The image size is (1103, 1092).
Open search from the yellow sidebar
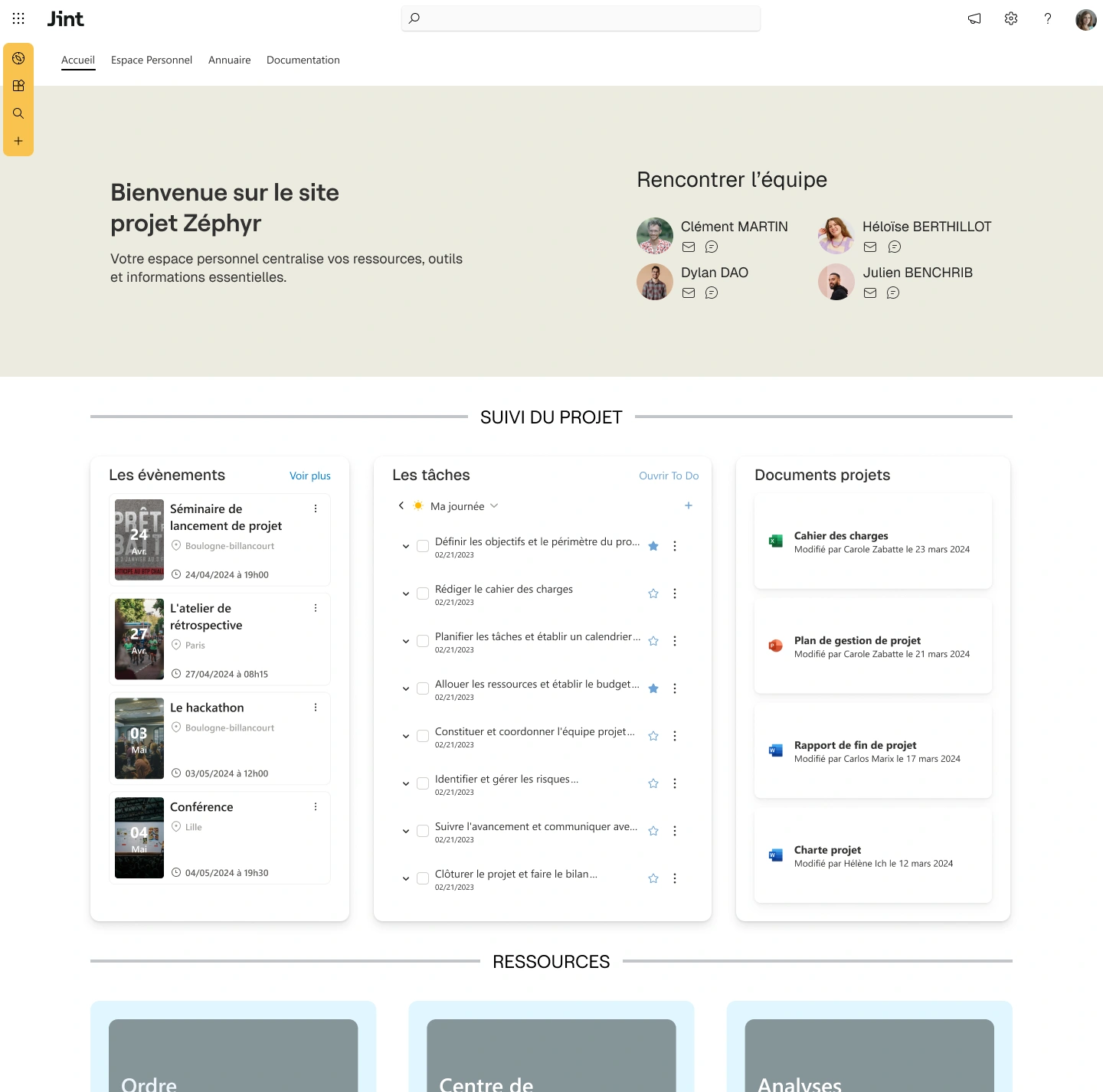click(x=18, y=113)
